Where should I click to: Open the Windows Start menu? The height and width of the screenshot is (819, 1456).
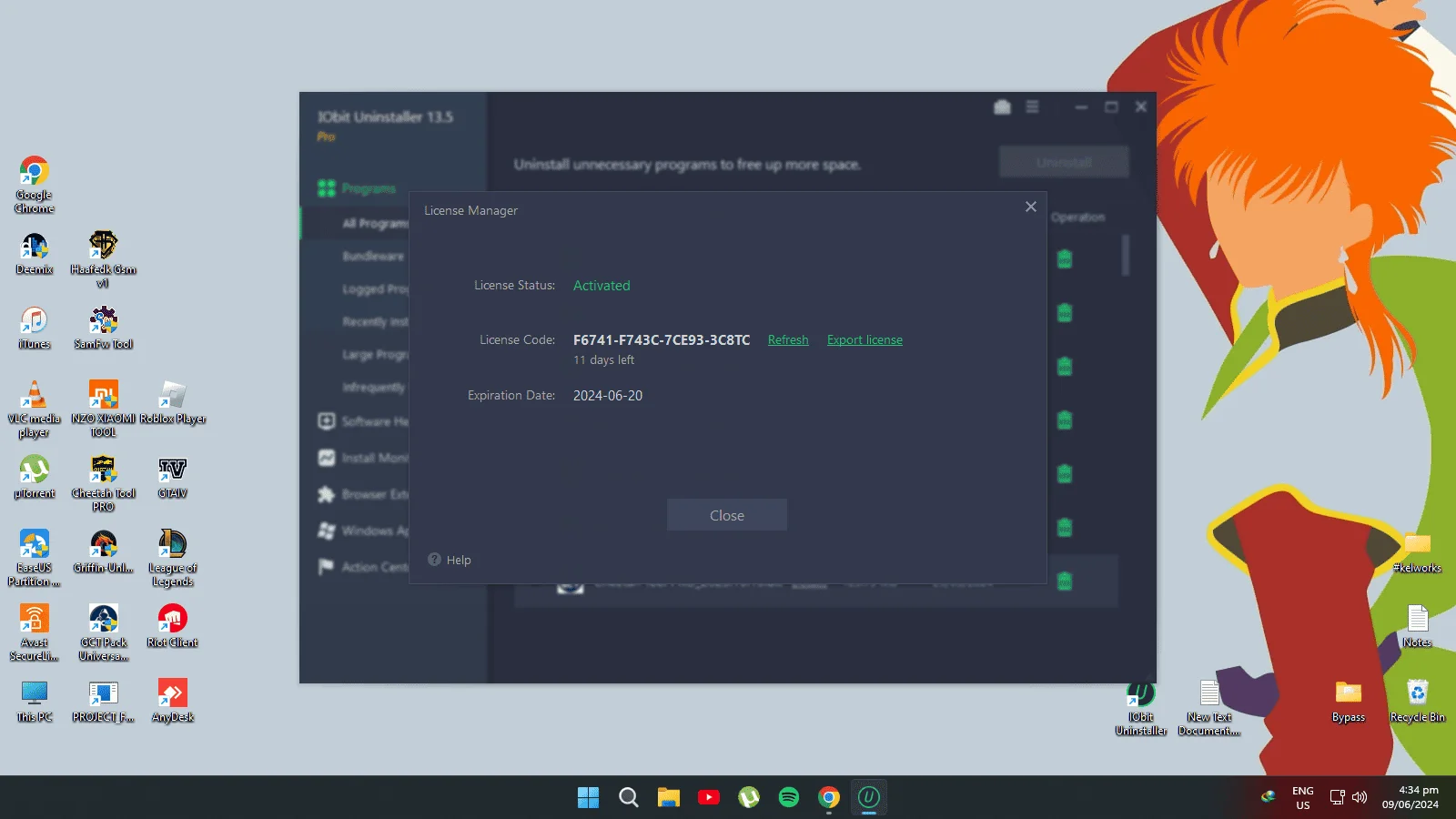(589, 797)
